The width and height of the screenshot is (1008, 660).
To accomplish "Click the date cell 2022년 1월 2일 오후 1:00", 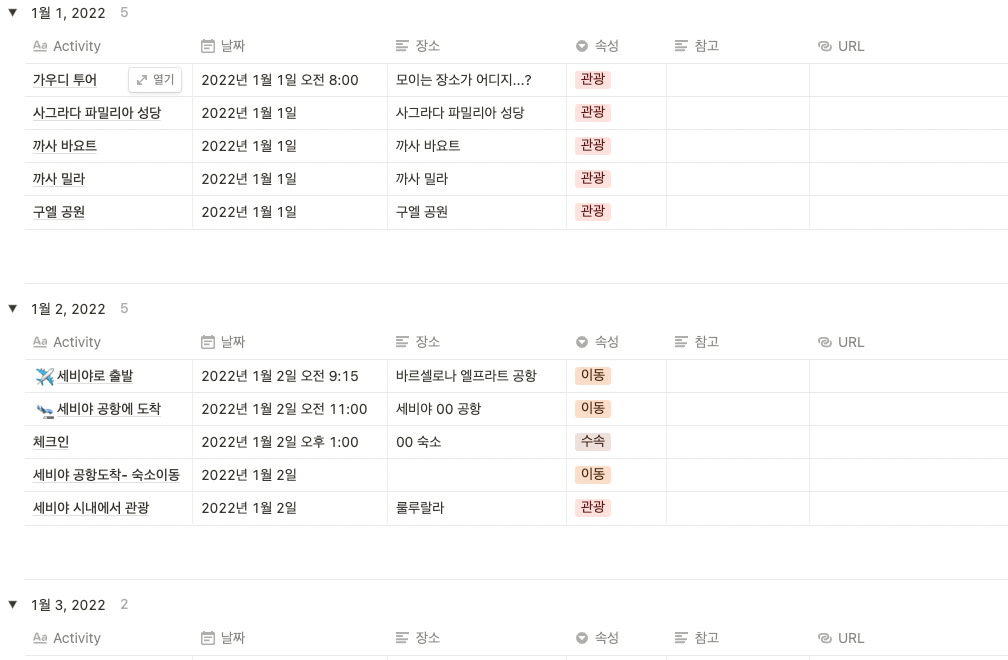I will pyautogui.click(x=280, y=442).
